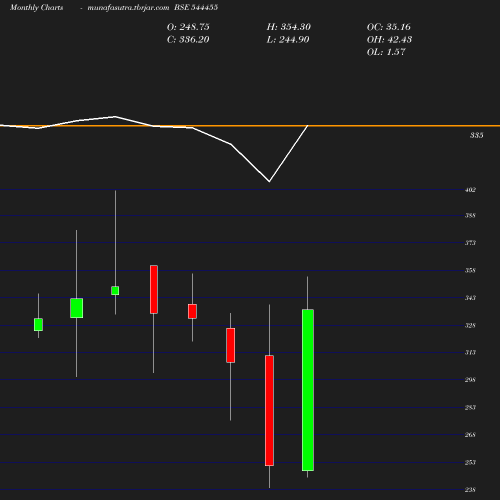Click the low value 'L: 244.90'
Screen dimensions: 500x500
pos(288,40)
